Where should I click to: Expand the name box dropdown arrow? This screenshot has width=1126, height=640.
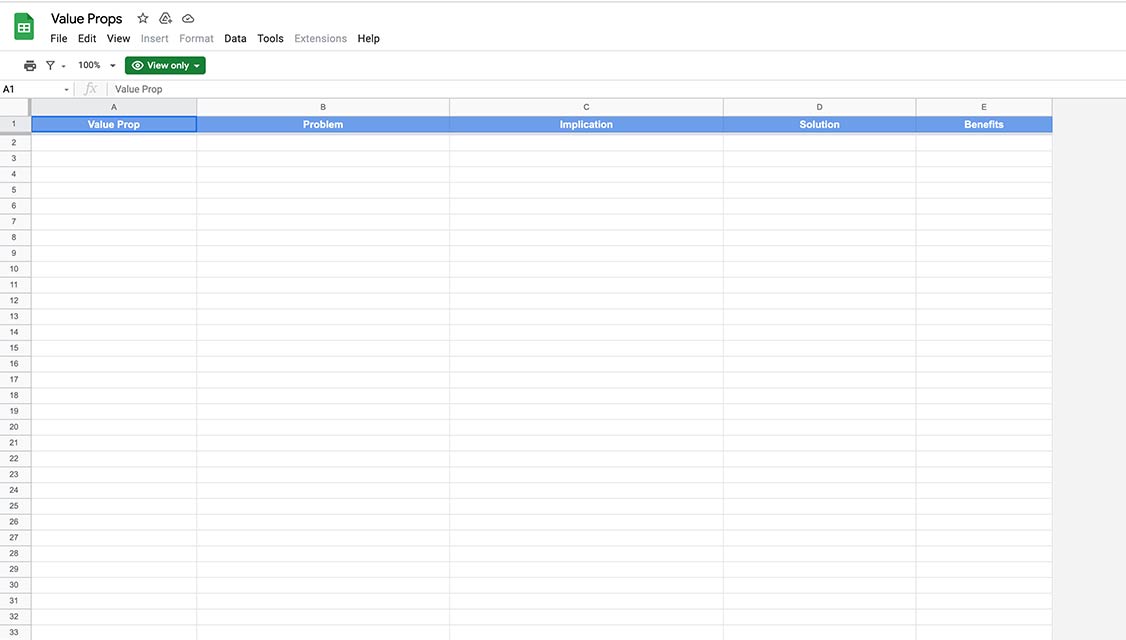[67, 89]
